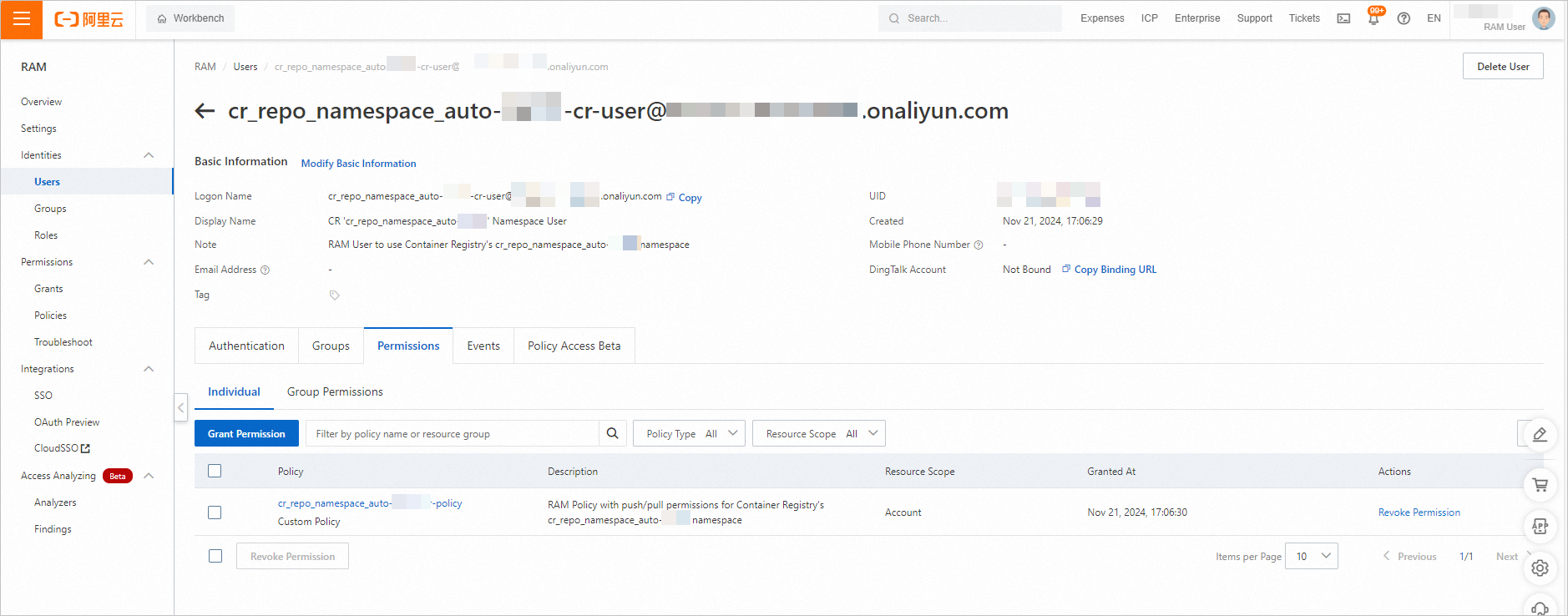
Task: Open Policies in the sidebar
Action: [x=50, y=316]
